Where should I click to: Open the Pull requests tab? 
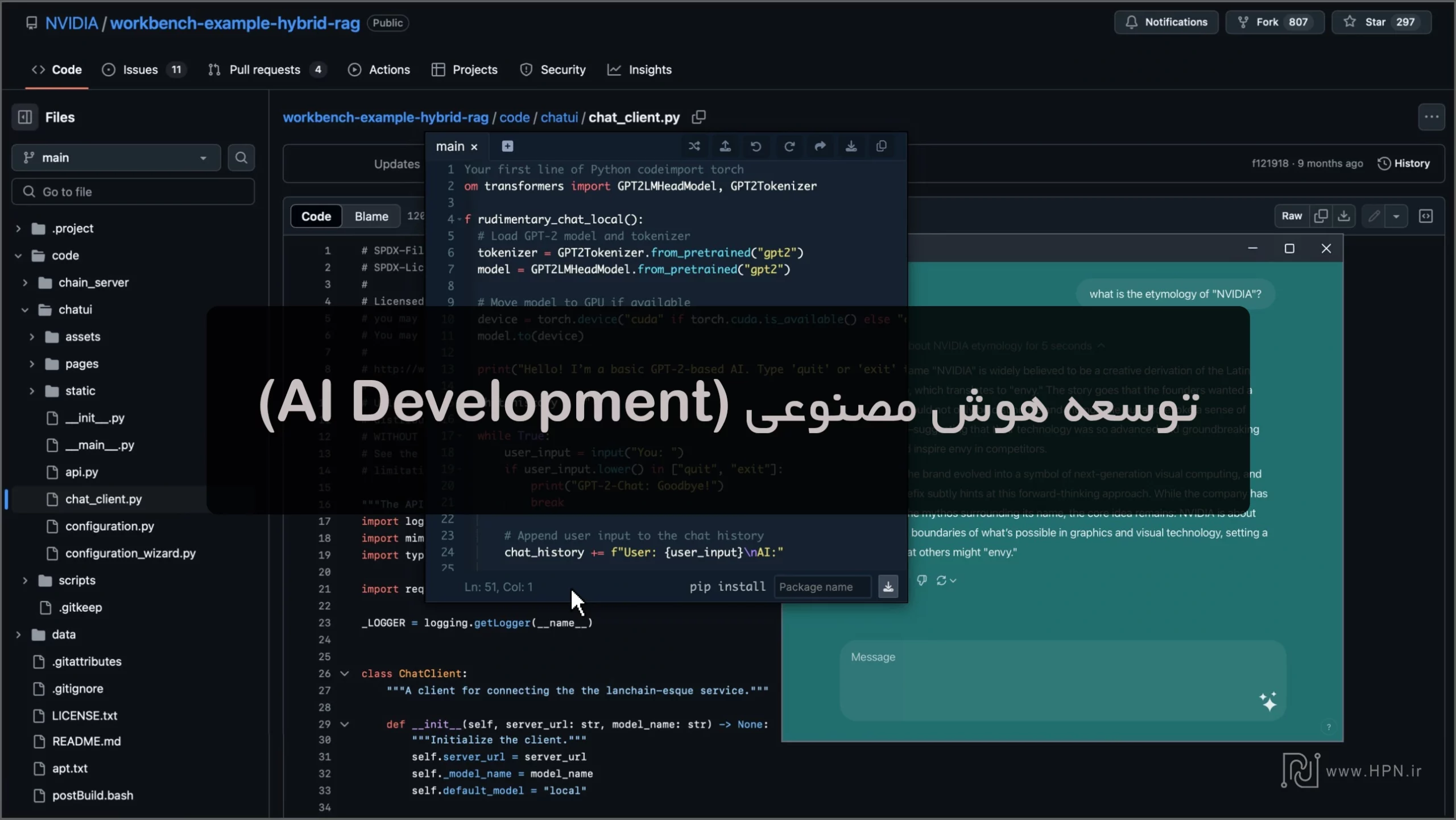(x=266, y=69)
